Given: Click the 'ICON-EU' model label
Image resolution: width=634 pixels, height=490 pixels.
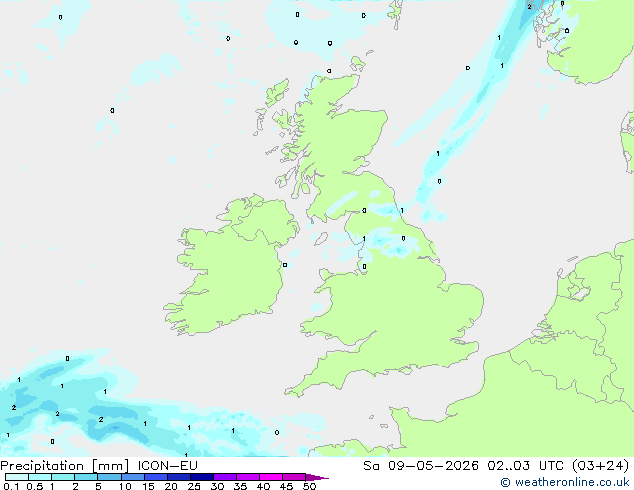Looking at the screenshot, I should 167,466.
